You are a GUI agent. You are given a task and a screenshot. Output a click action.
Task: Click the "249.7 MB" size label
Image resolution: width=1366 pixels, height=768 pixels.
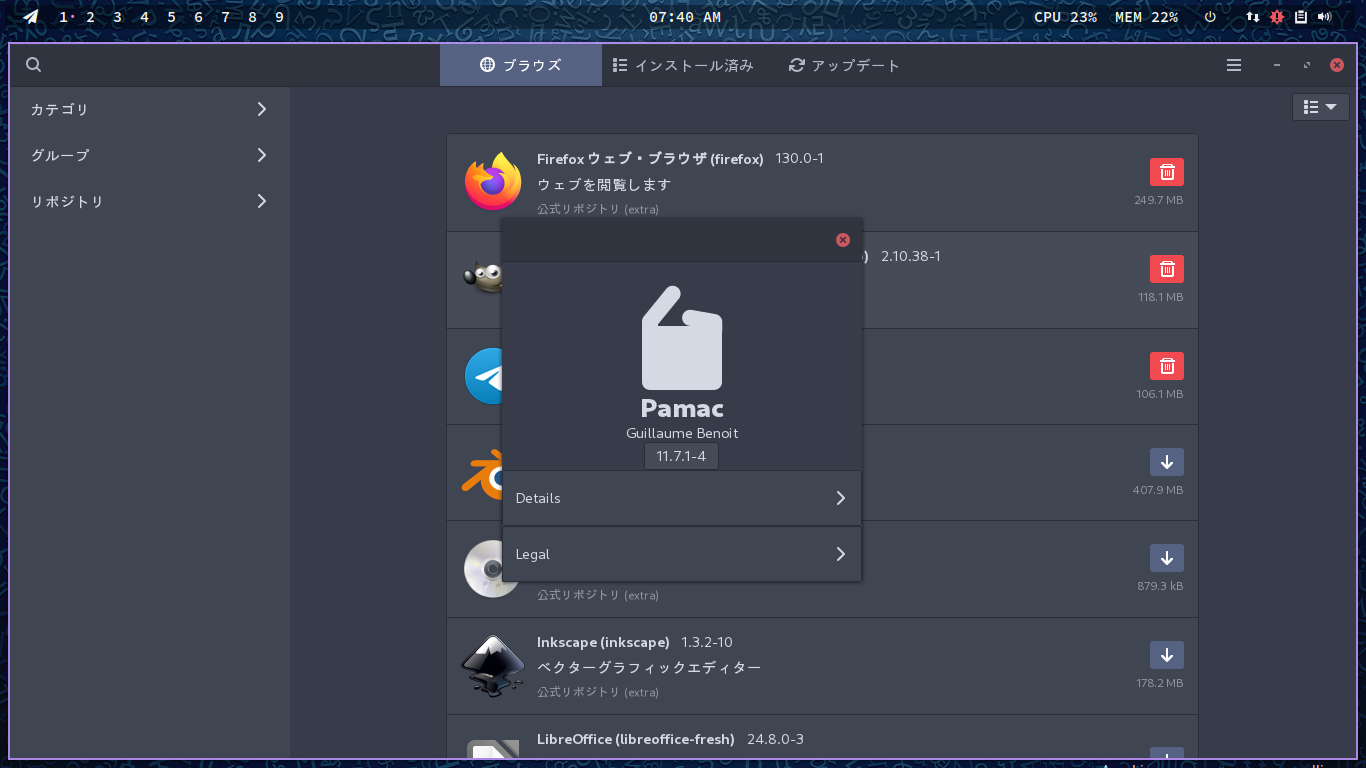tap(1159, 200)
